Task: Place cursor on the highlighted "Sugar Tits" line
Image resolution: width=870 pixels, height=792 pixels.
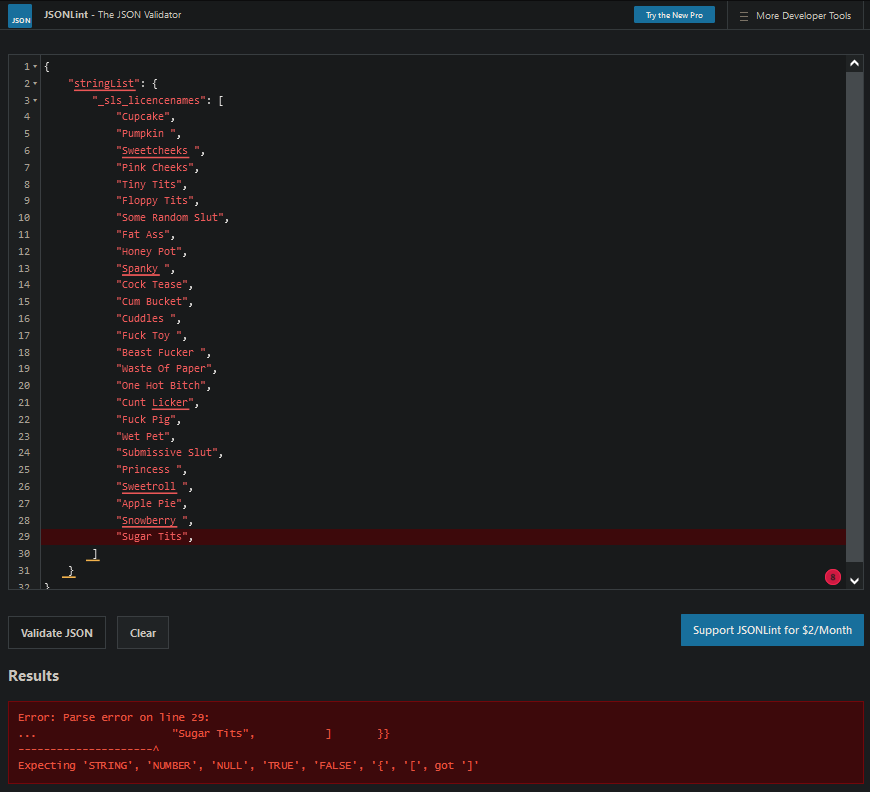Action: point(443,537)
